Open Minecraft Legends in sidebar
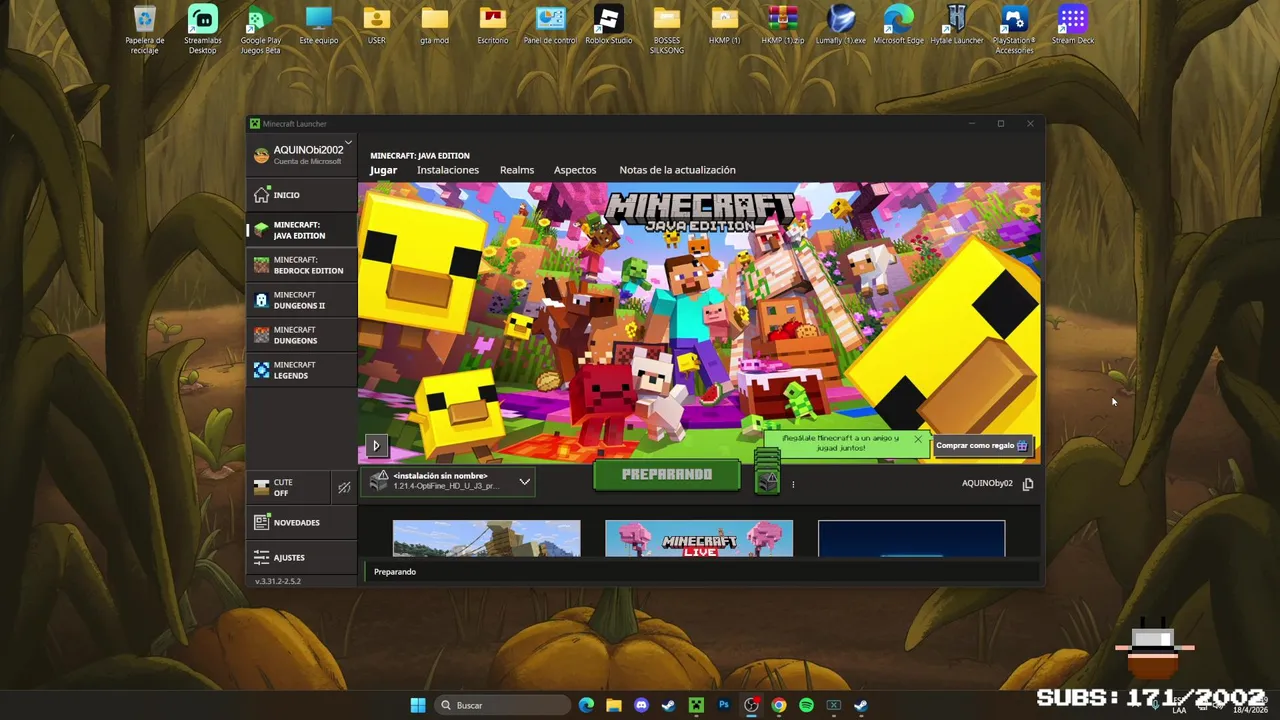The height and width of the screenshot is (720, 1280). (301, 370)
